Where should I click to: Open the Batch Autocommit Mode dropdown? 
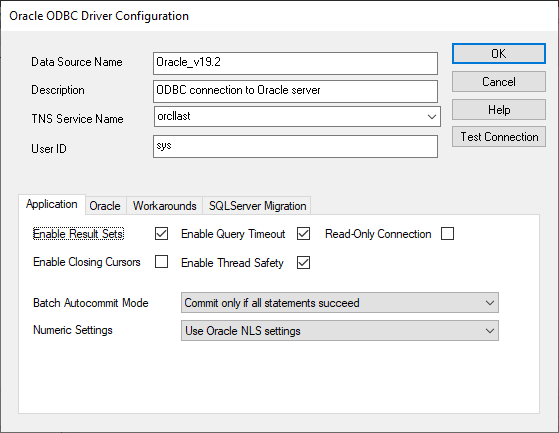pyautogui.click(x=340, y=303)
